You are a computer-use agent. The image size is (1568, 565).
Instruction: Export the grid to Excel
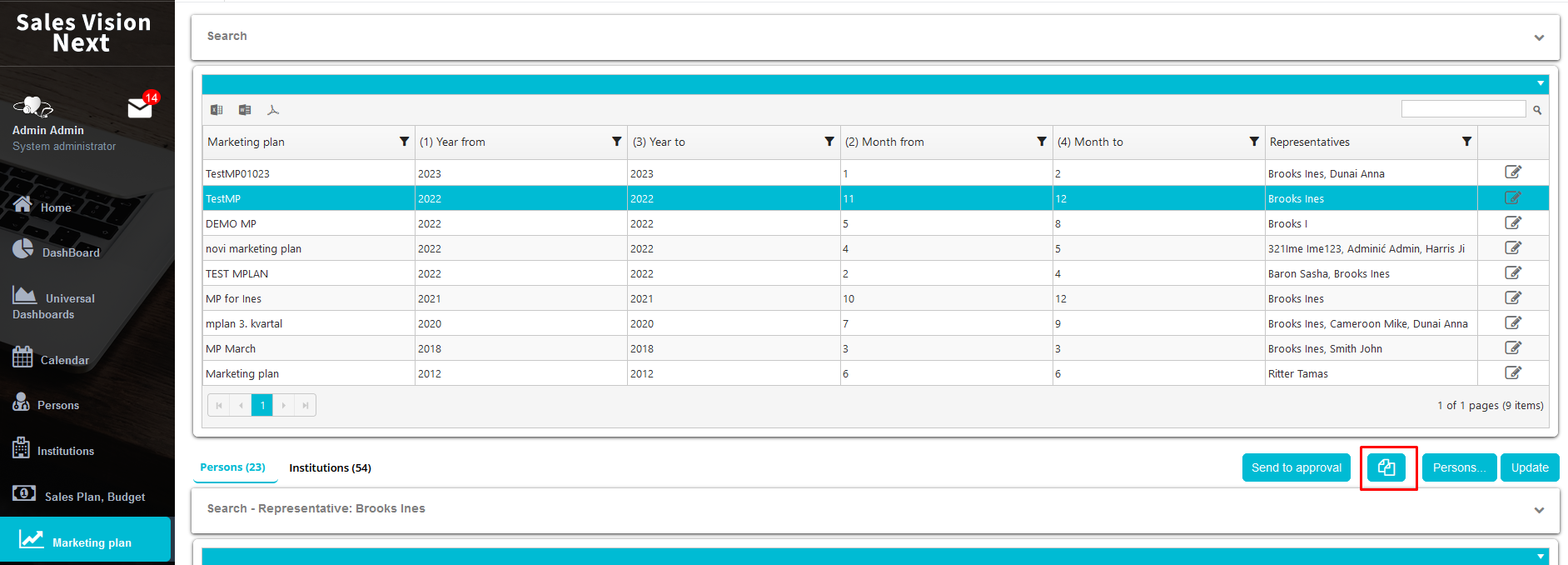(x=217, y=110)
